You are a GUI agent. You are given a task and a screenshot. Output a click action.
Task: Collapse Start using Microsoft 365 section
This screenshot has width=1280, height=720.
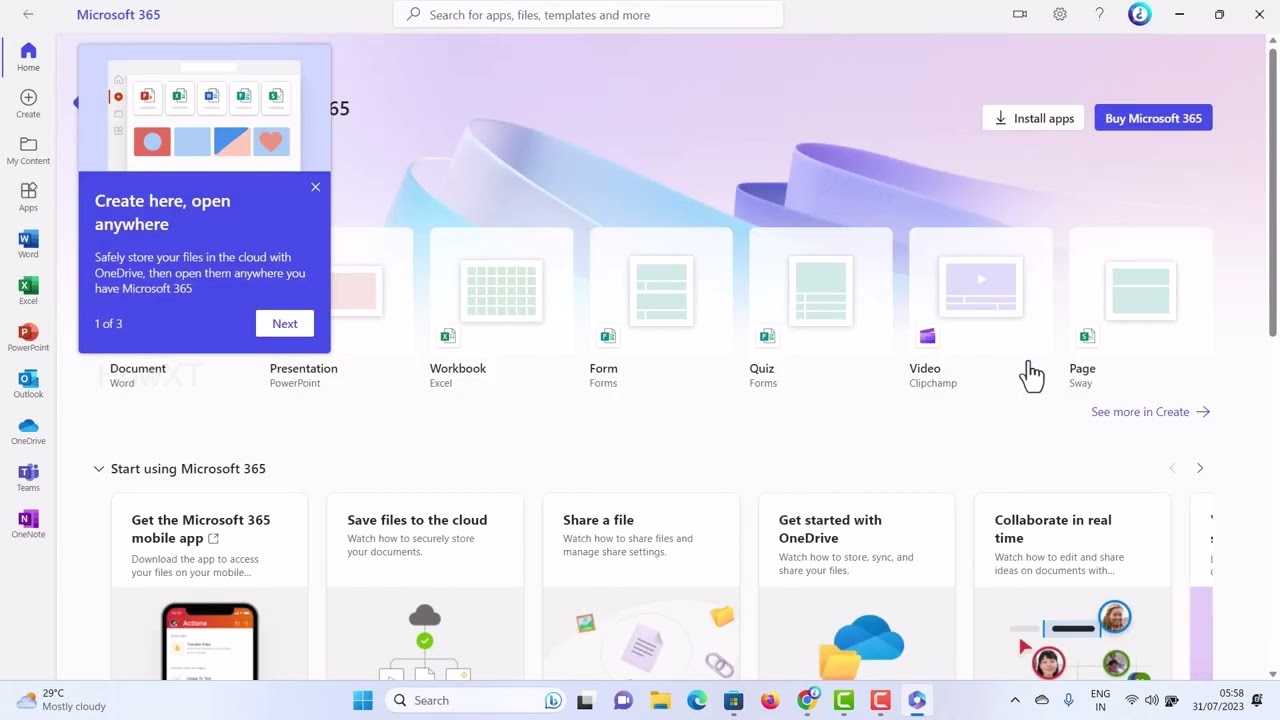tap(99, 468)
